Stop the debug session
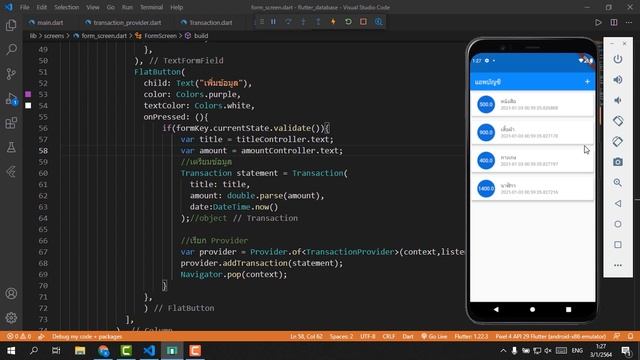The image size is (640, 360). [x=363, y=22]
